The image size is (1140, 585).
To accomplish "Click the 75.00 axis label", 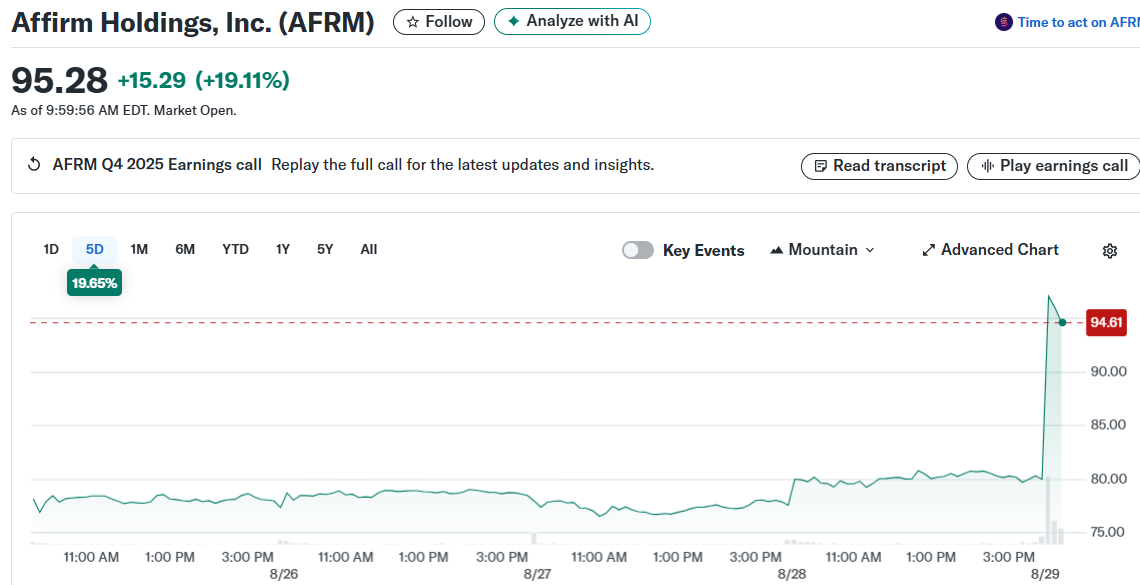I will tap(1108, 532).
